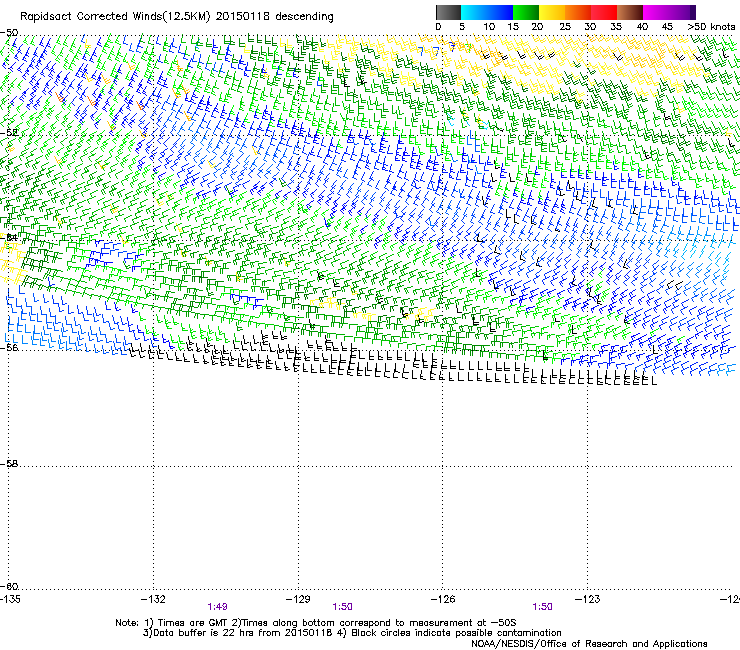The width and height of the screenshot is (740, 650).
Task: Click the '45' legend scale label
Action: click(x=667, y=27)
